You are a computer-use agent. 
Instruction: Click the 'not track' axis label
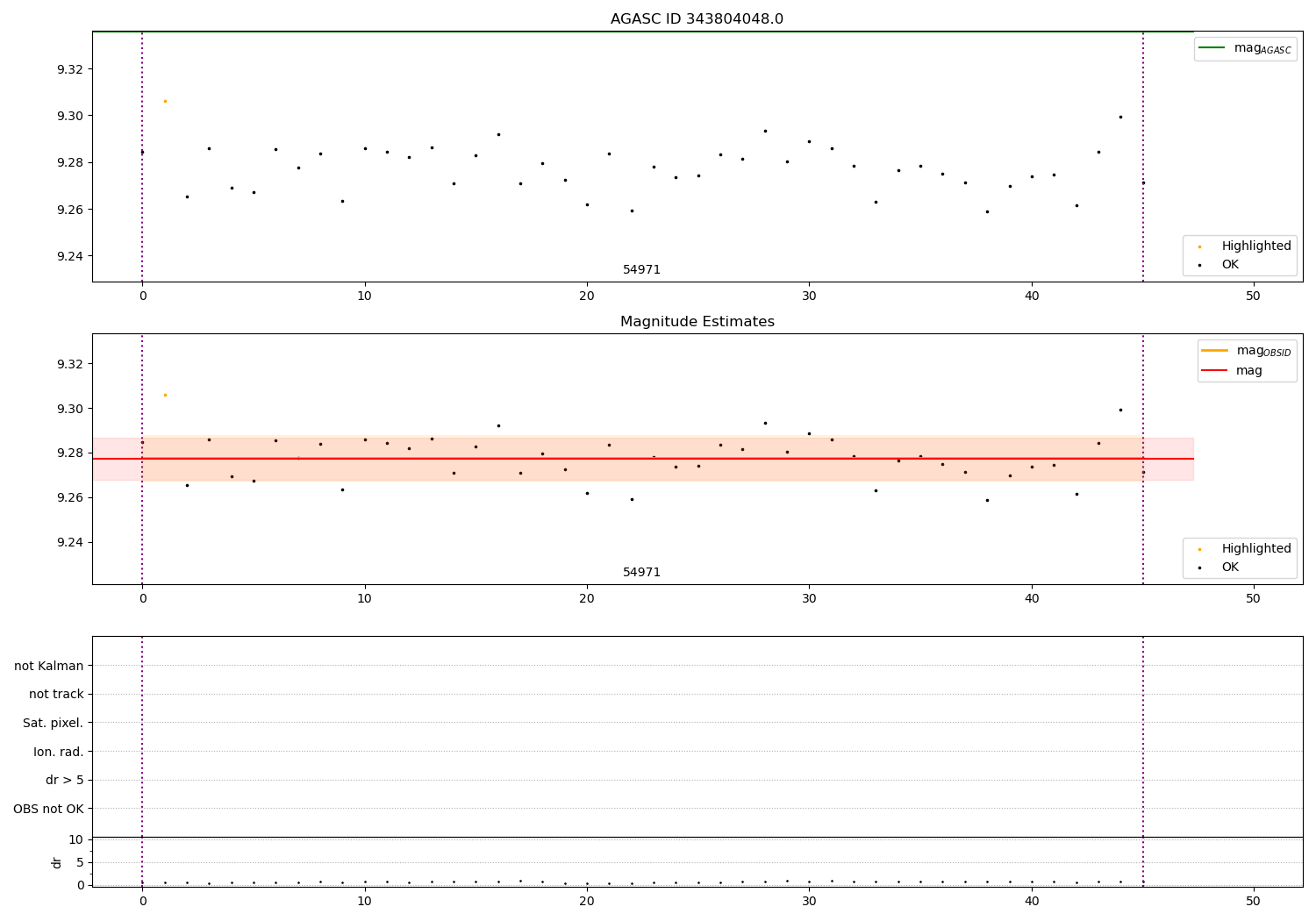point(56,694)
